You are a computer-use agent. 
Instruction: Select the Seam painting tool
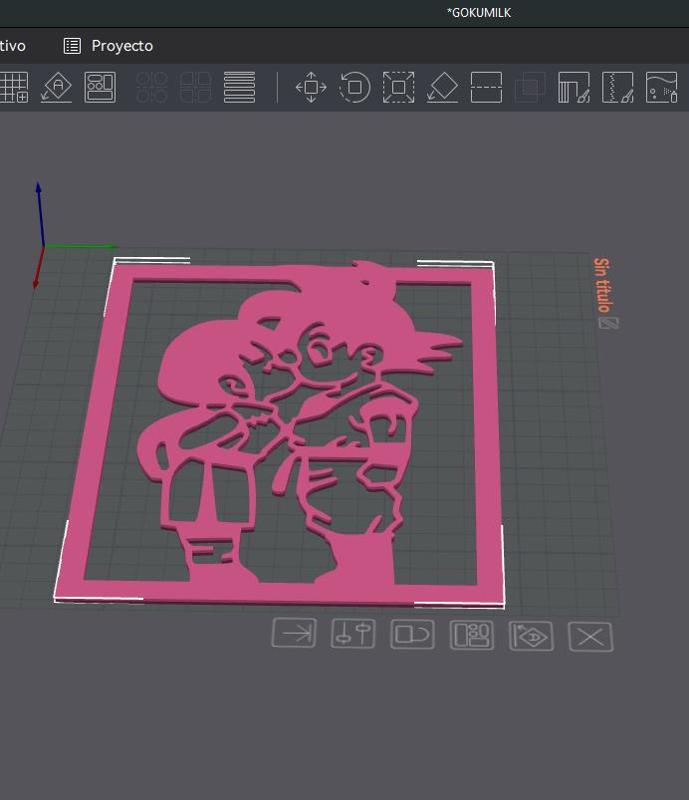pyautogui.click(x=618, y=87)
